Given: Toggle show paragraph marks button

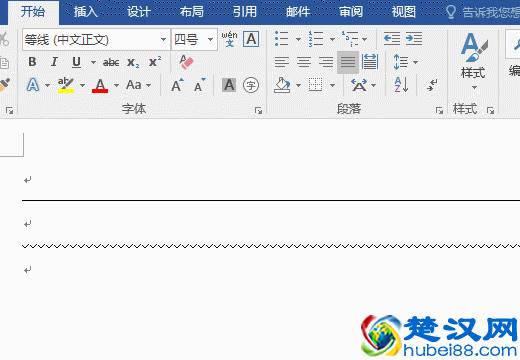Looking at the screenshot, I should click(432, 85).
